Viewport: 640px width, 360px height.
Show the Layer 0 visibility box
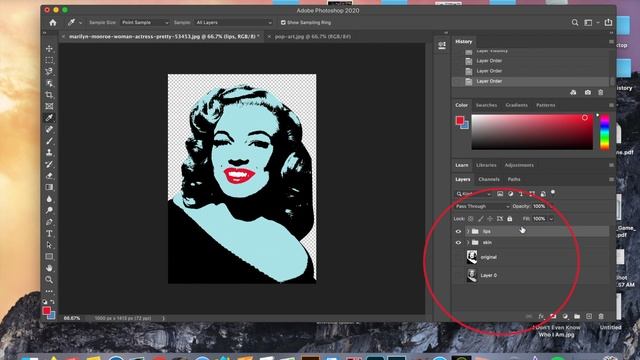(458, 276)
